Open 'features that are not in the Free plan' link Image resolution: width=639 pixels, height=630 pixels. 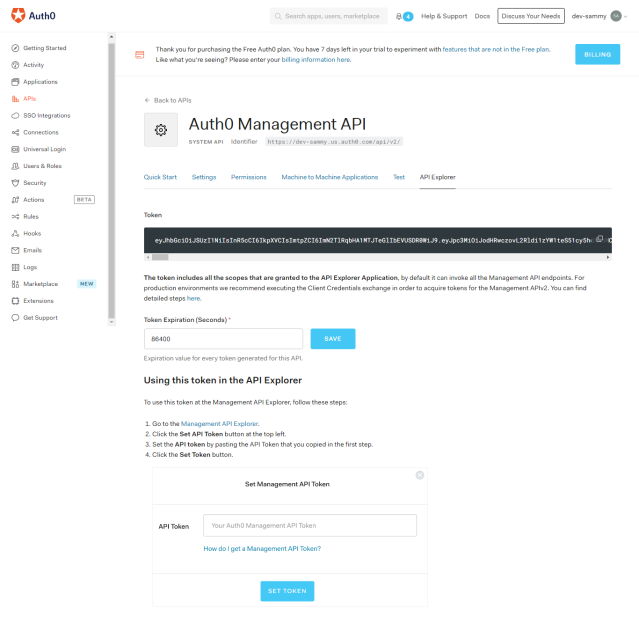496,49
